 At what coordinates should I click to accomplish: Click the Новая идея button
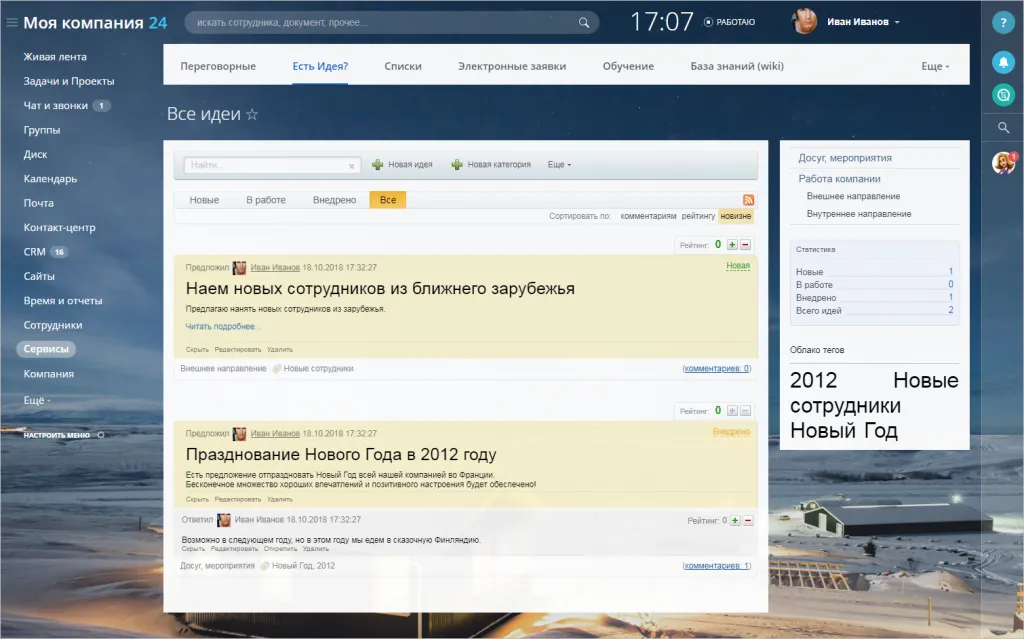(402, 165)
